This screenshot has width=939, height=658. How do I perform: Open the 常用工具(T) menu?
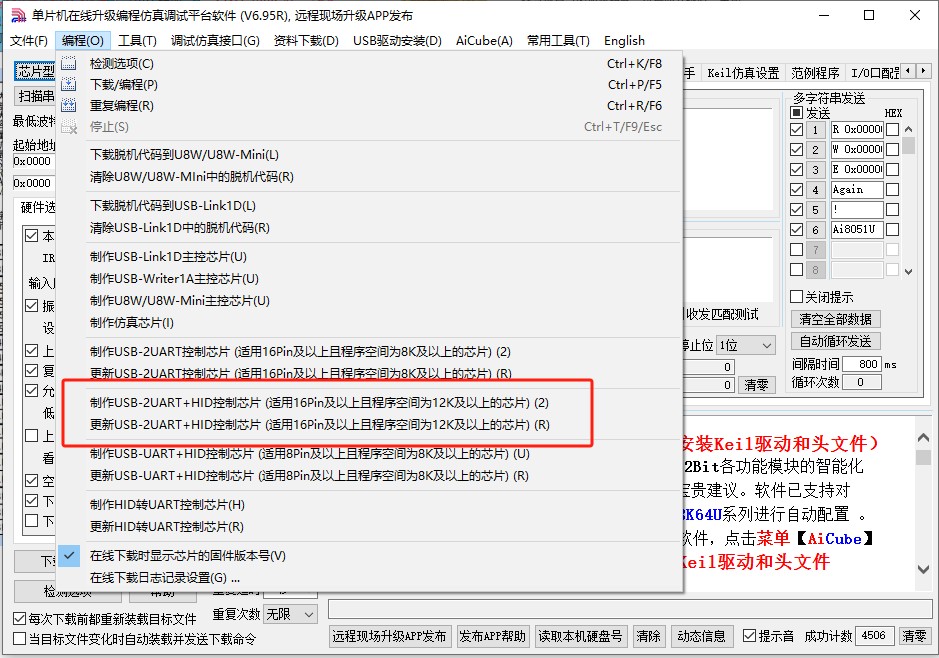click(x=558, y=41)
